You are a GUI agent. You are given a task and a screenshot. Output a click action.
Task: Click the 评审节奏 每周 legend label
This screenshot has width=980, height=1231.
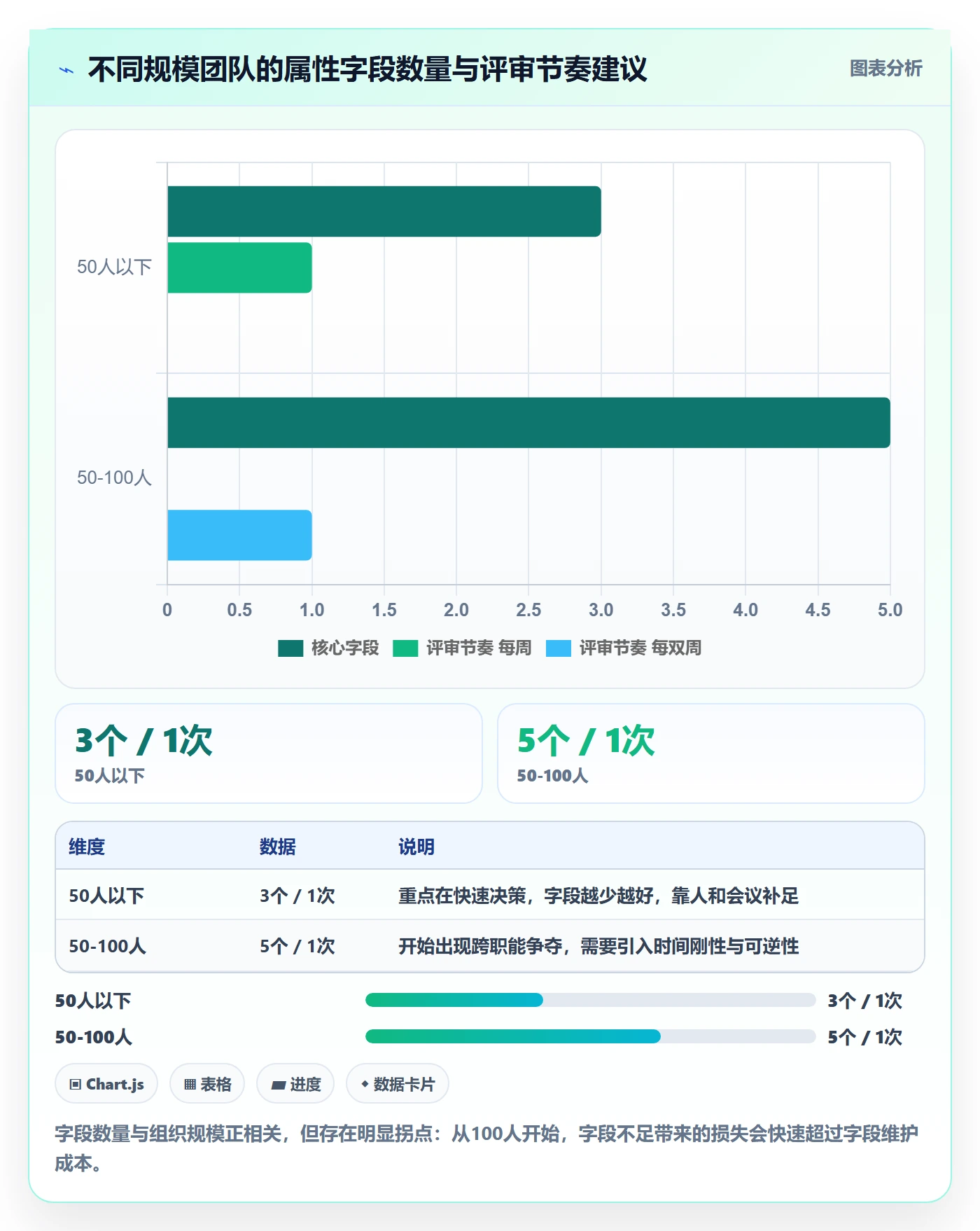tap(479, 648)
